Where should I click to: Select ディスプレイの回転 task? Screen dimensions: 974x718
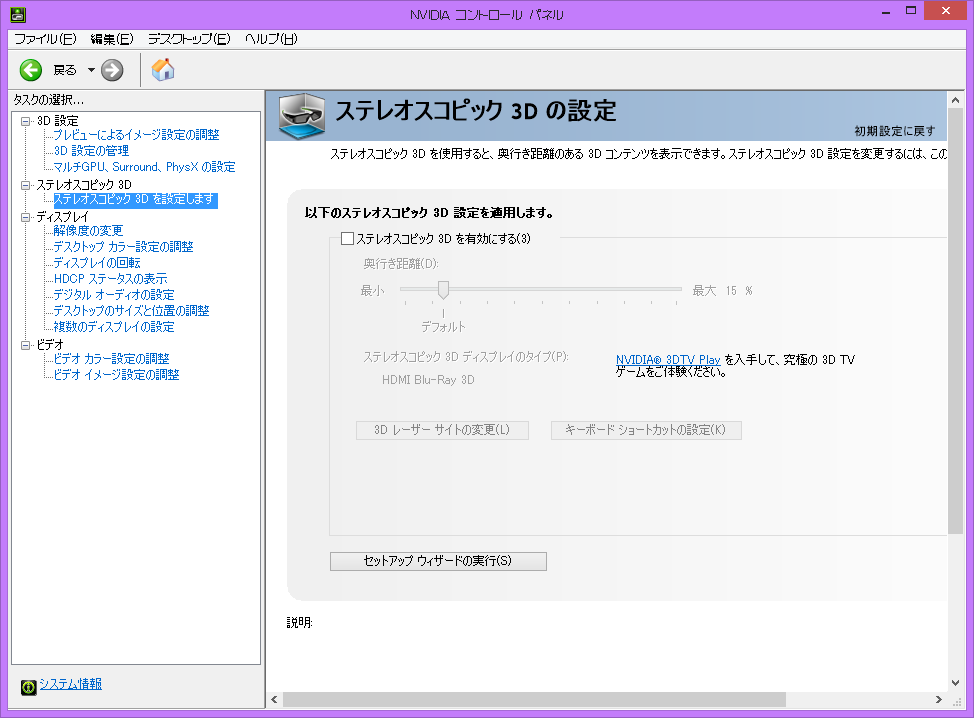click(x=97, y=263)
